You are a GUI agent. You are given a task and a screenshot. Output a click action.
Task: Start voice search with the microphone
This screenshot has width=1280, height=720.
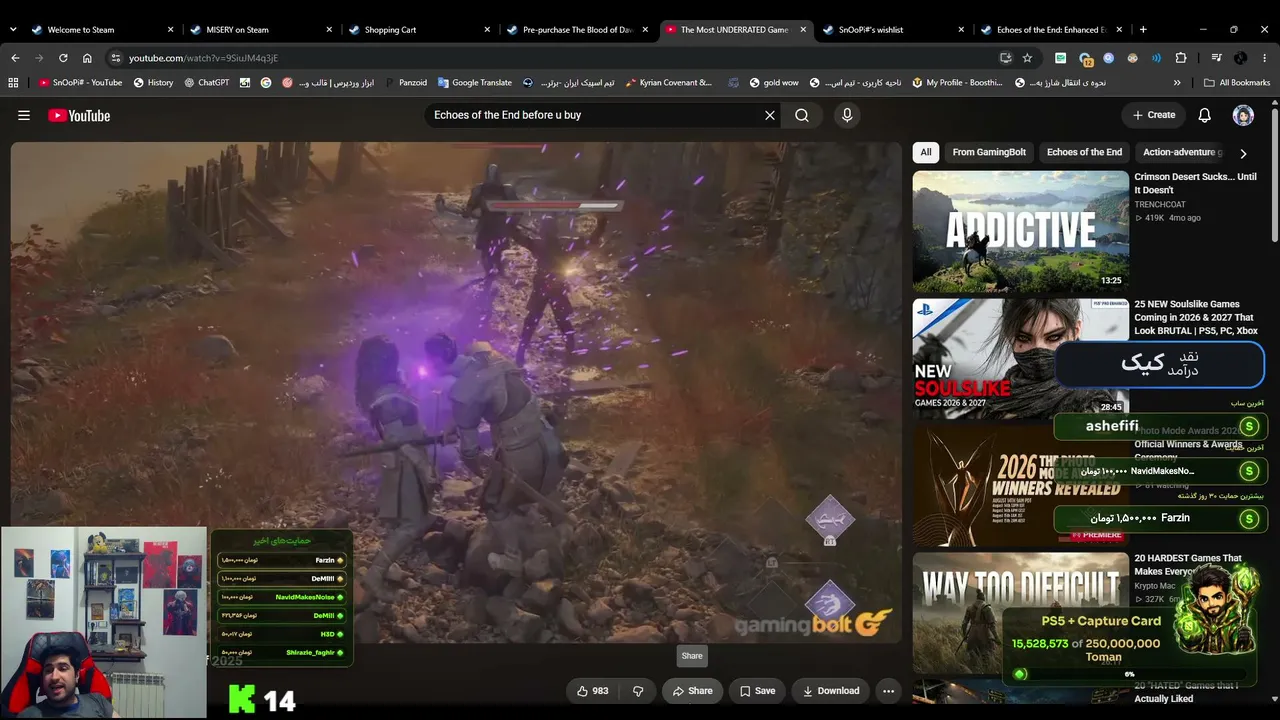click(847, 115)
